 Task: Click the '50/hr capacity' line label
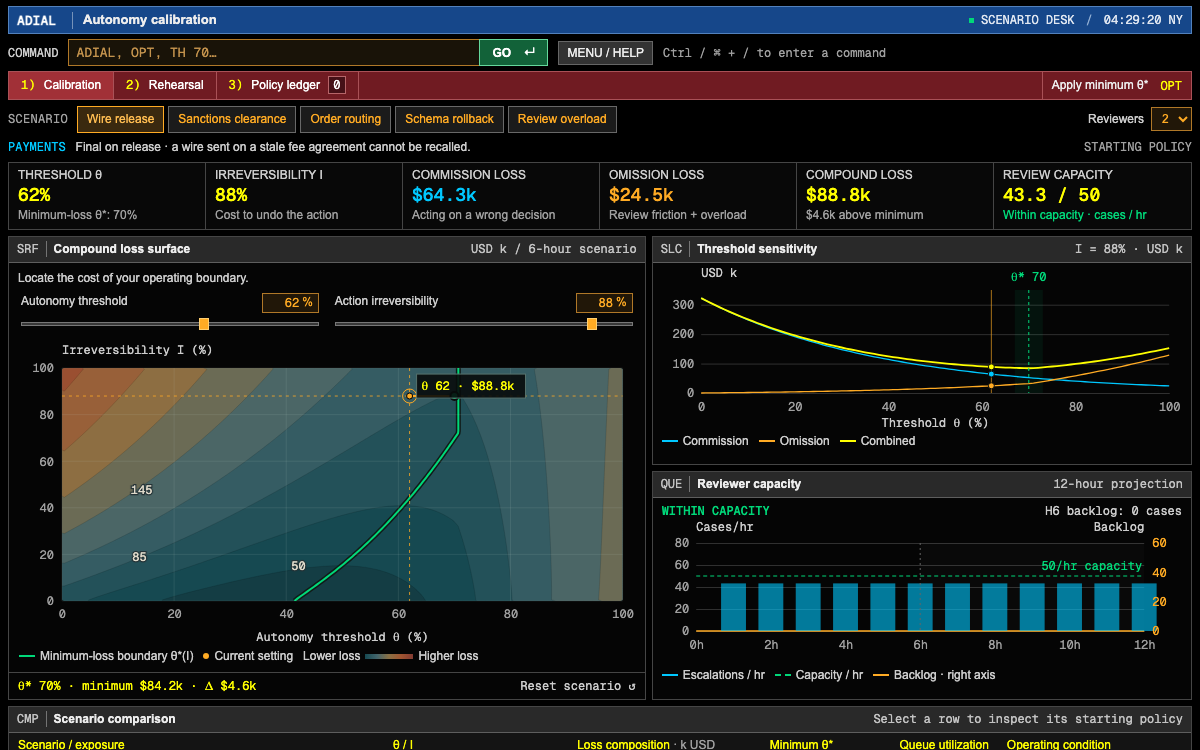coord(1091,566)
